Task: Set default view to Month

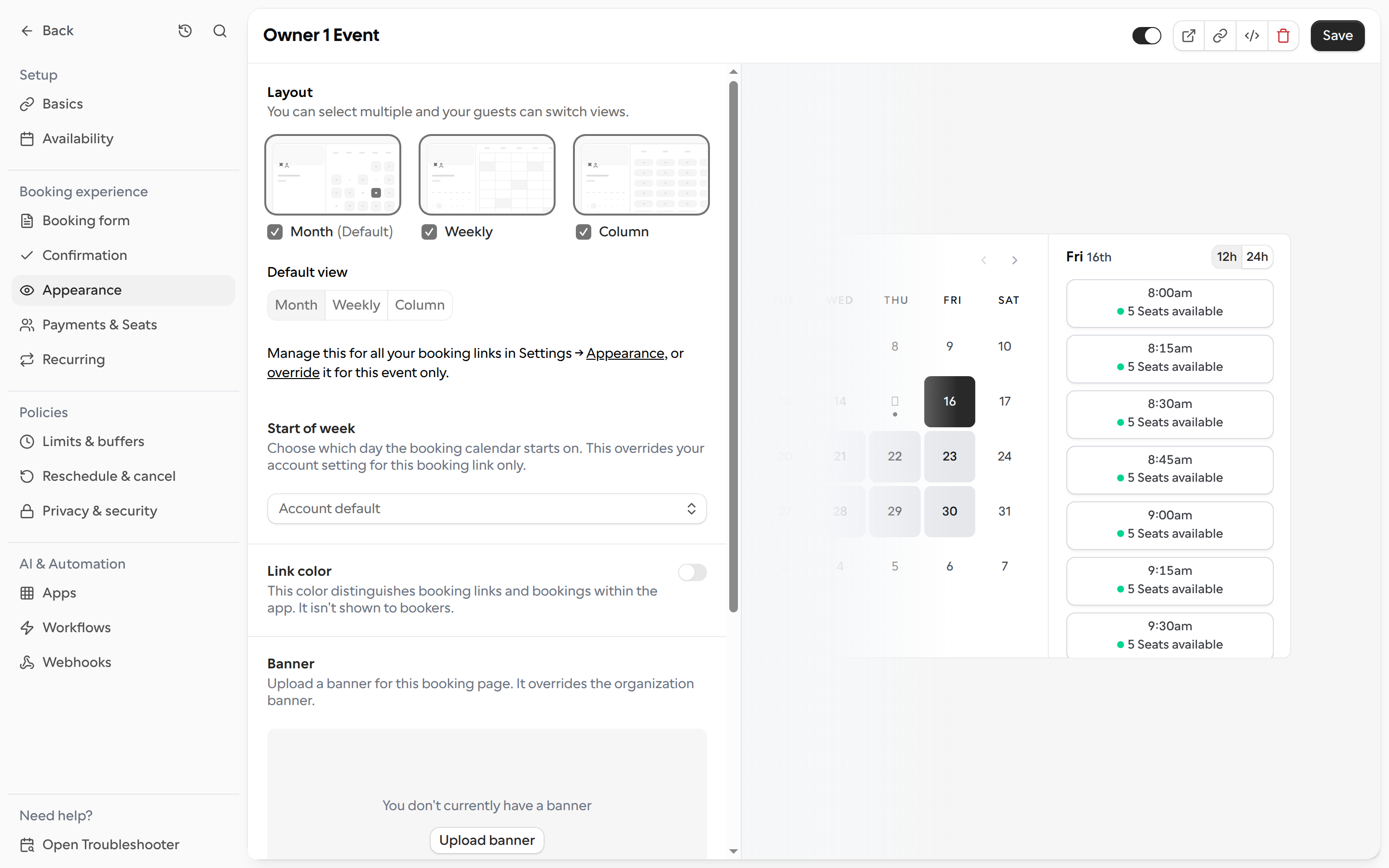Action: coord(296,305)
